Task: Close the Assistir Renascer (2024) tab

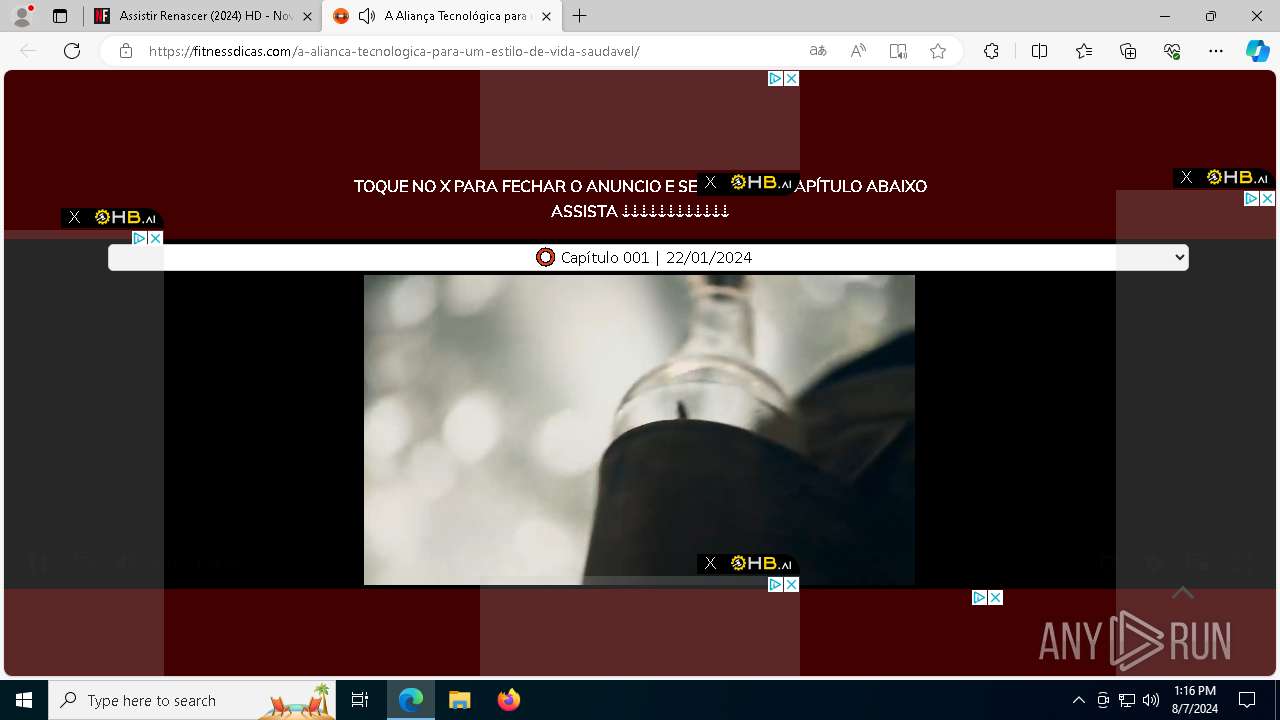Action: (x=307, y=16)
